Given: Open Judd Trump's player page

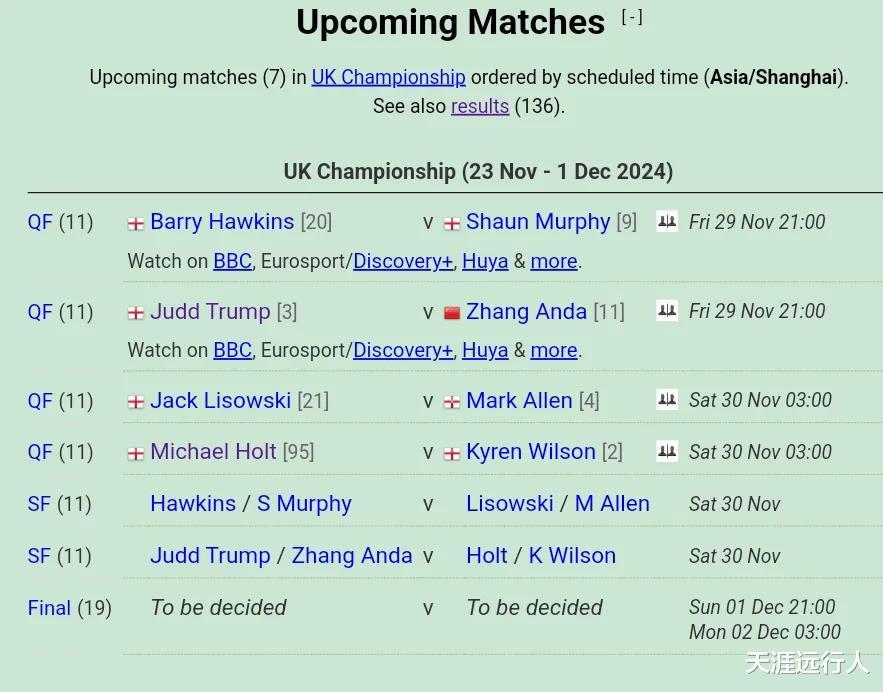Looking at the screenshot, I should [x=210, y=311].
